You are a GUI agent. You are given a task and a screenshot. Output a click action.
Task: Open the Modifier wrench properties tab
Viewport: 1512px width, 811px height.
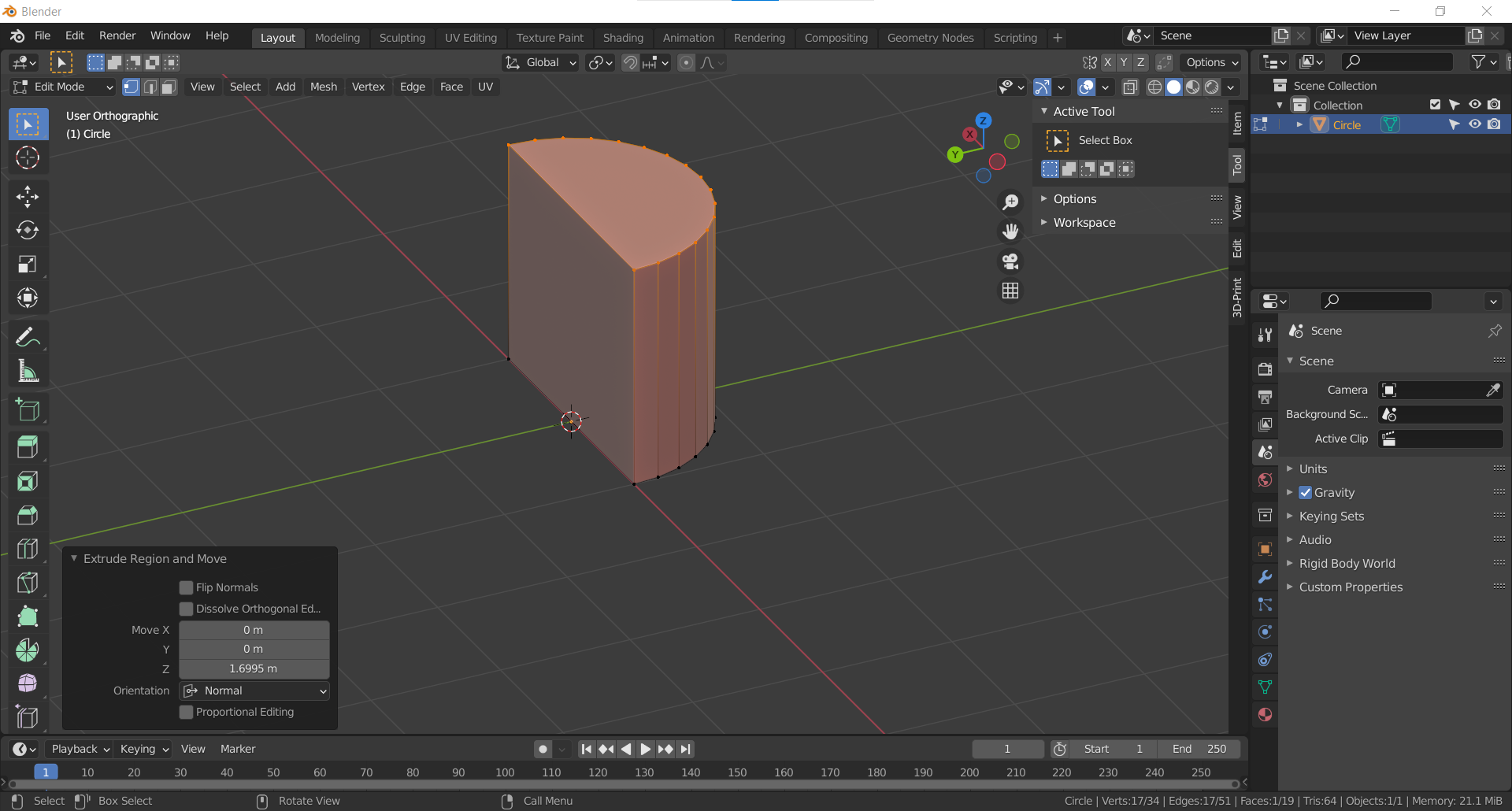(1266, 577)
